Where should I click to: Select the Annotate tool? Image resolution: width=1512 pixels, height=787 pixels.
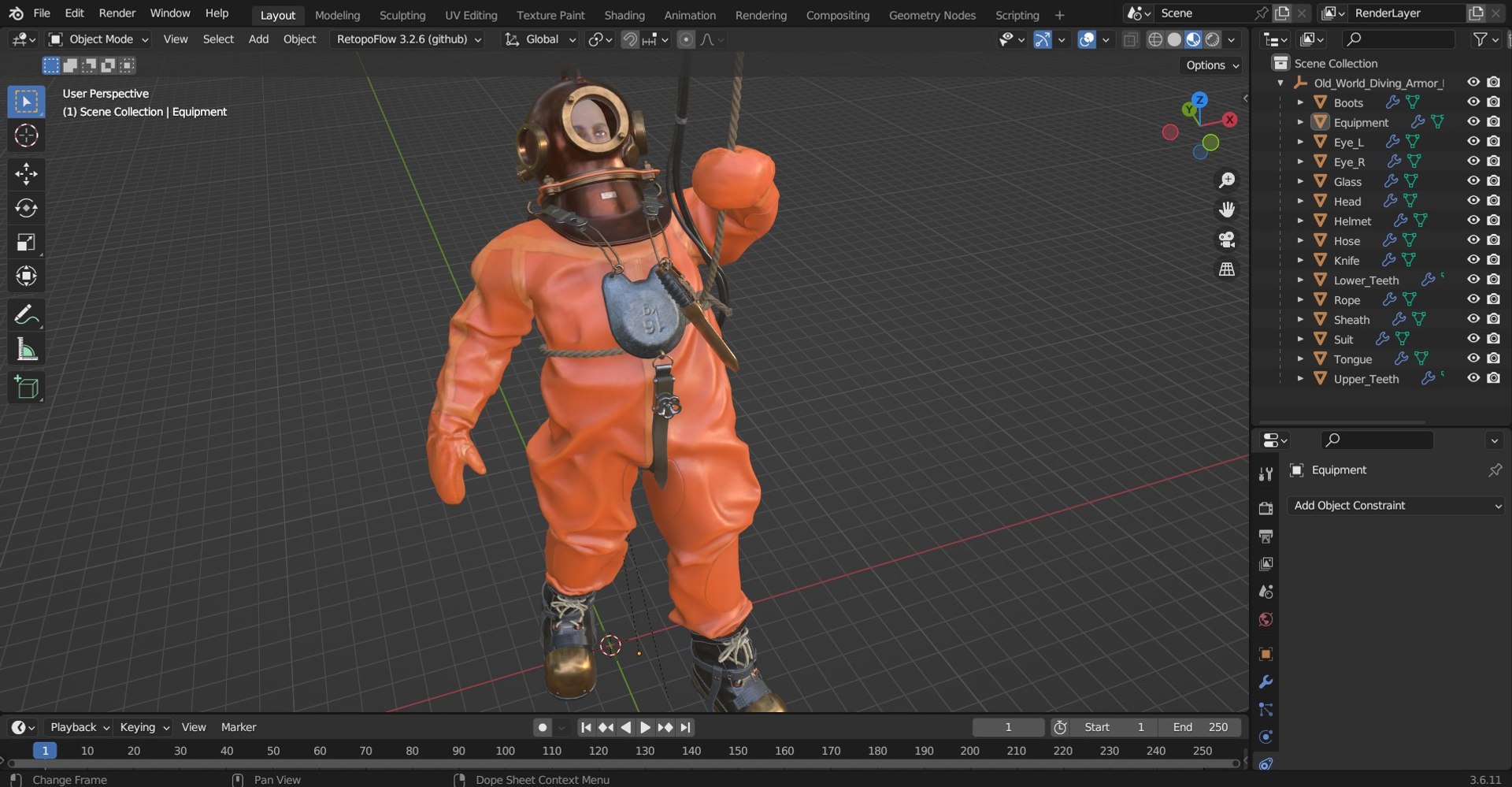coord(26,315)
